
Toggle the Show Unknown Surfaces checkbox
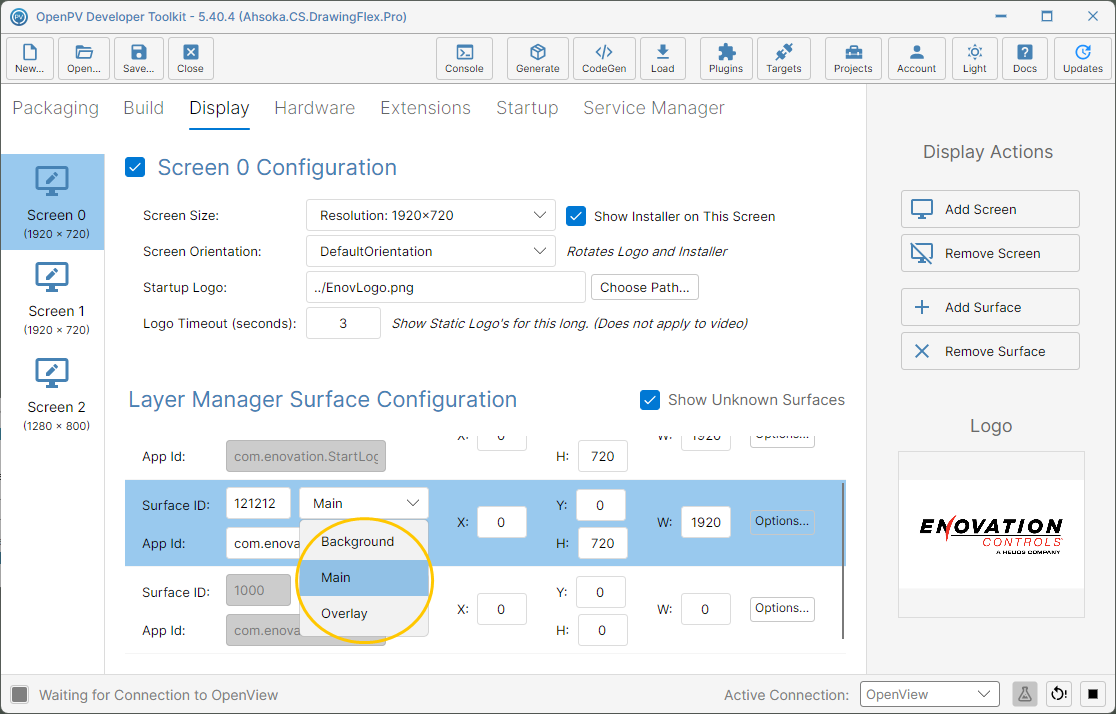(x=650, y=400)
